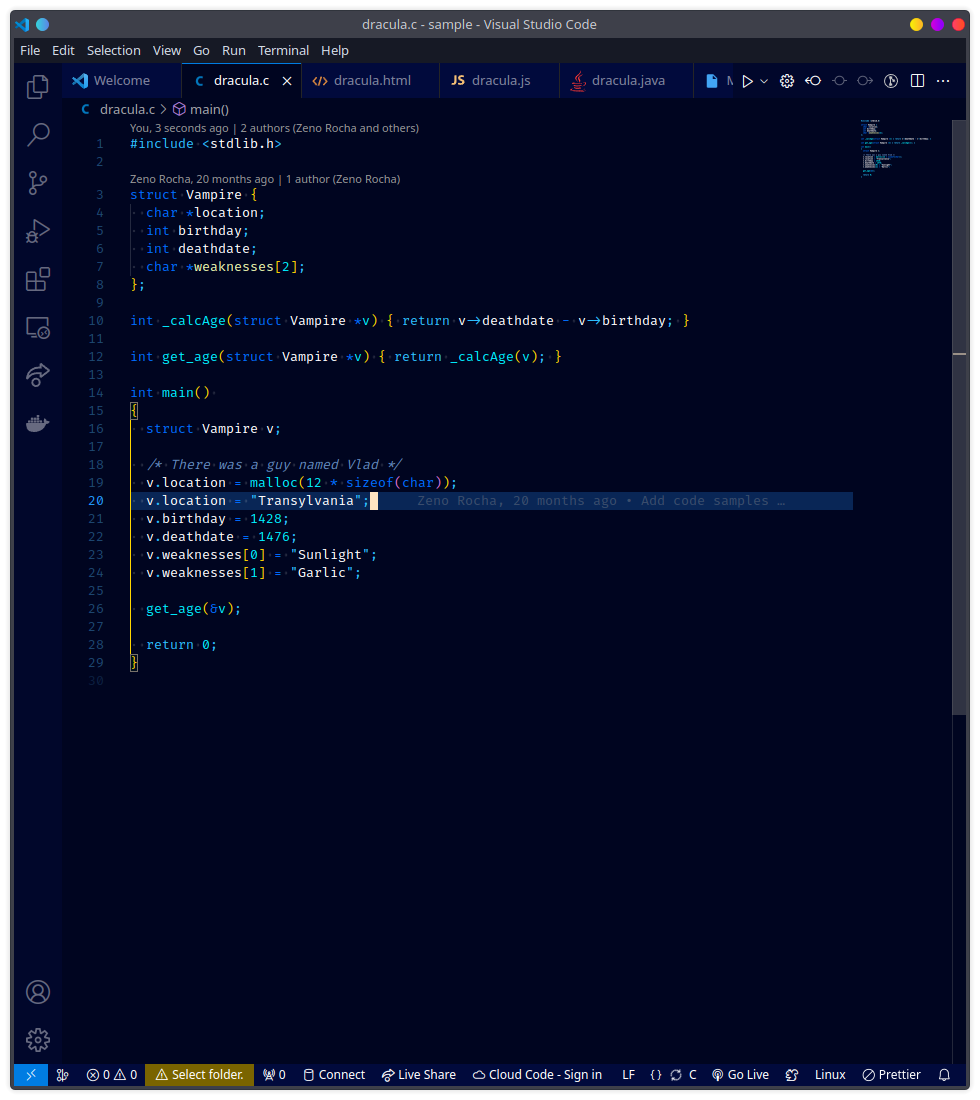980x1100 pixels.
Task: Click 'Cloud Code - Sign in' in status bar
Action: click(x=537, y=1075)
